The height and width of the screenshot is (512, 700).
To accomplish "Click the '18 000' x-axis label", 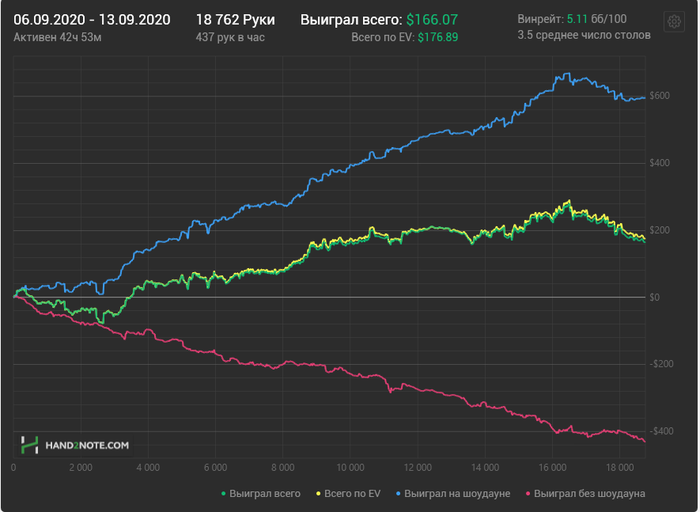I will [620, 468].
